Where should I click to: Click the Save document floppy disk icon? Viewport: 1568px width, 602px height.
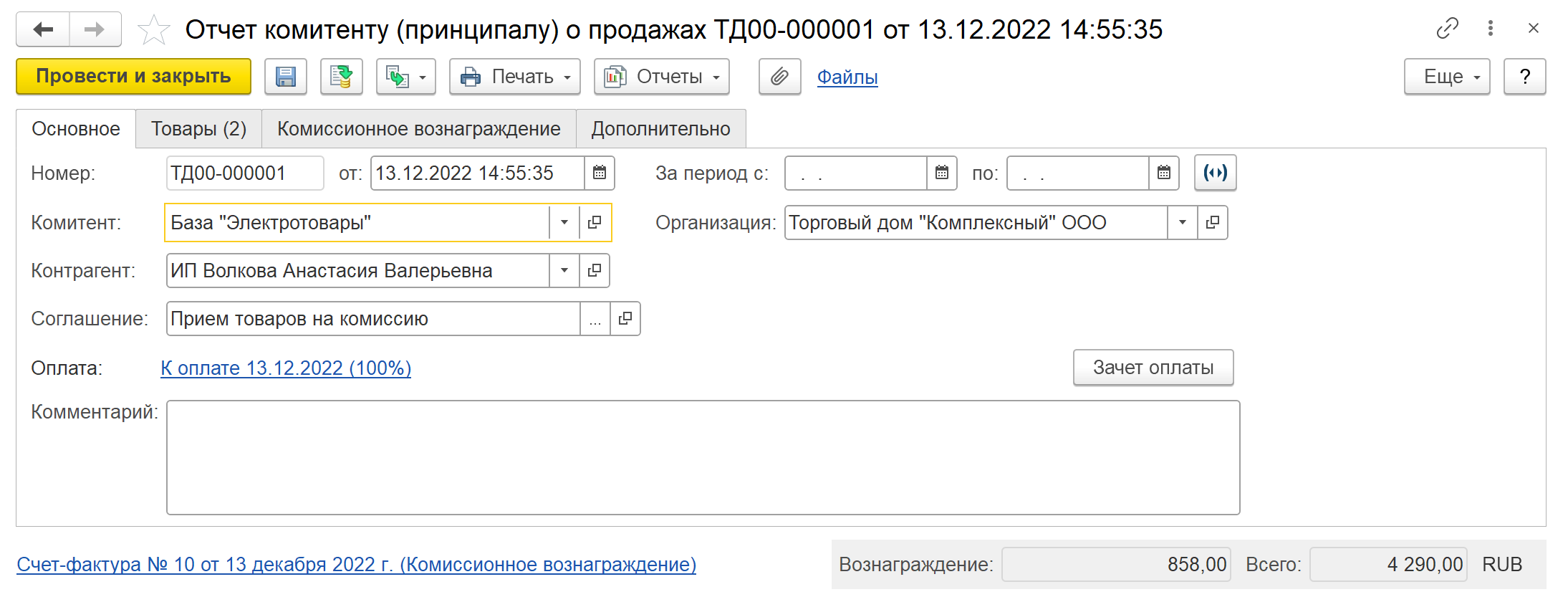[x=285, y=77]
